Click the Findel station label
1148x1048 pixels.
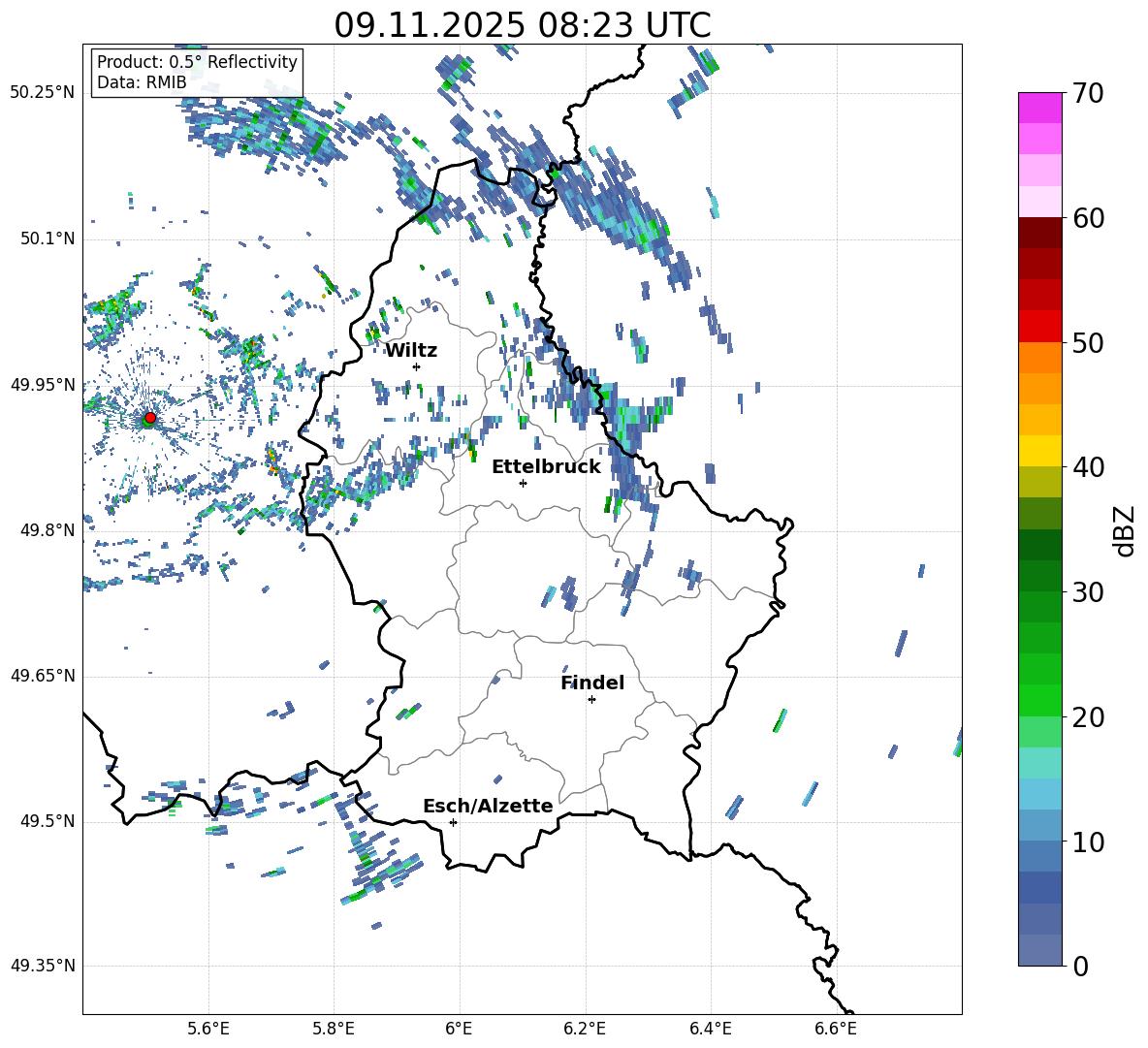[x=592, y=683]
